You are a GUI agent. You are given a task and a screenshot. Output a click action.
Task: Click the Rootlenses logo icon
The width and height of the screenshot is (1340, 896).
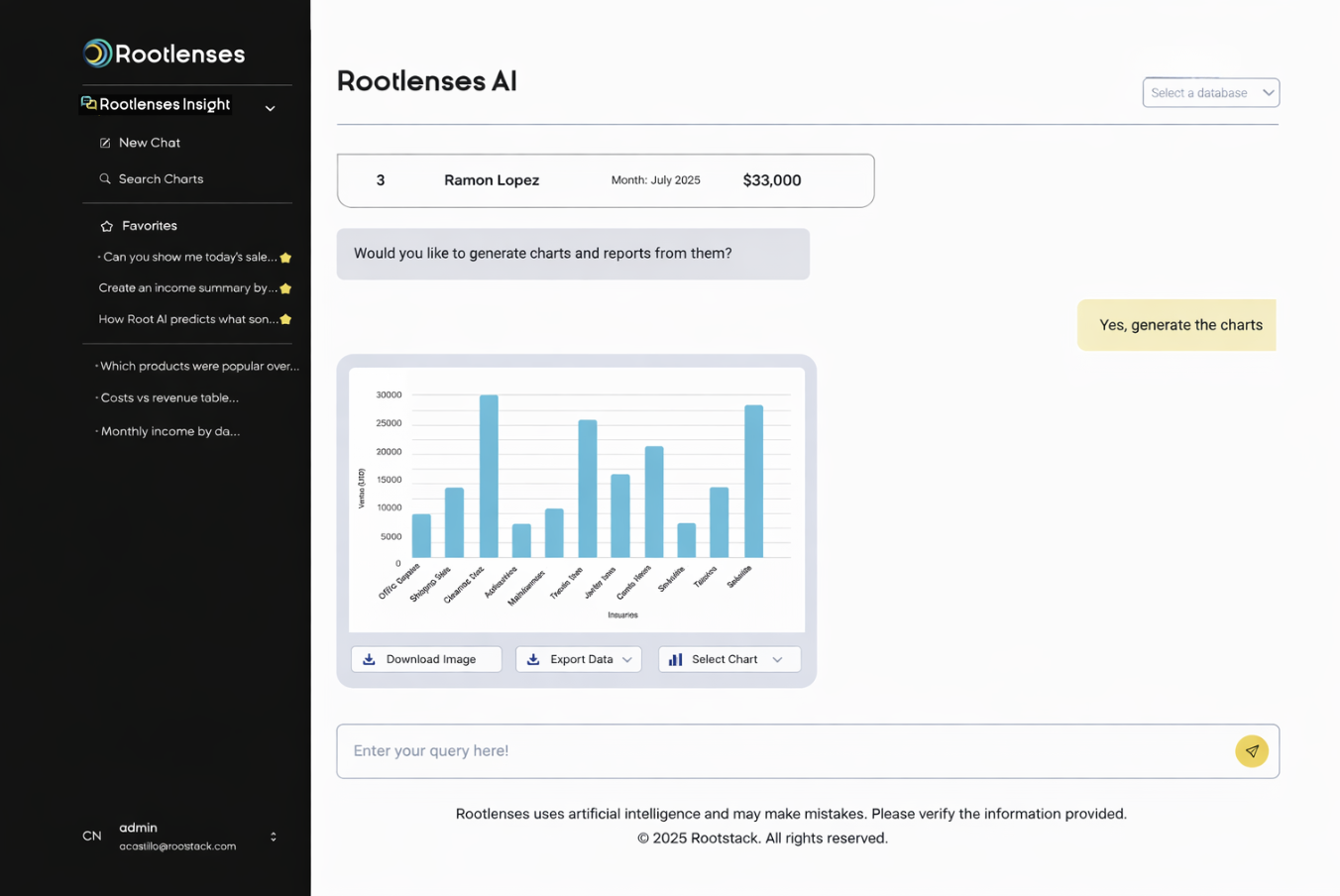tap(97, 54)
